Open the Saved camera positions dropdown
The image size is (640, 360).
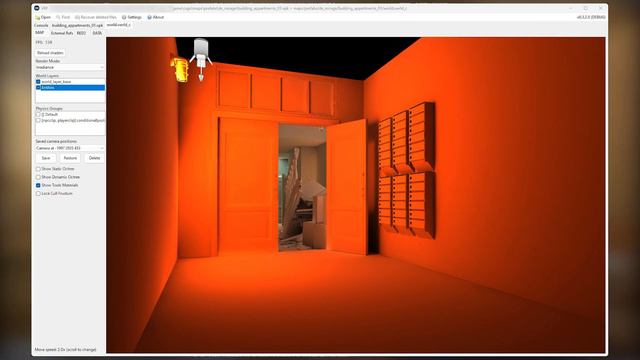coord(70,148)
